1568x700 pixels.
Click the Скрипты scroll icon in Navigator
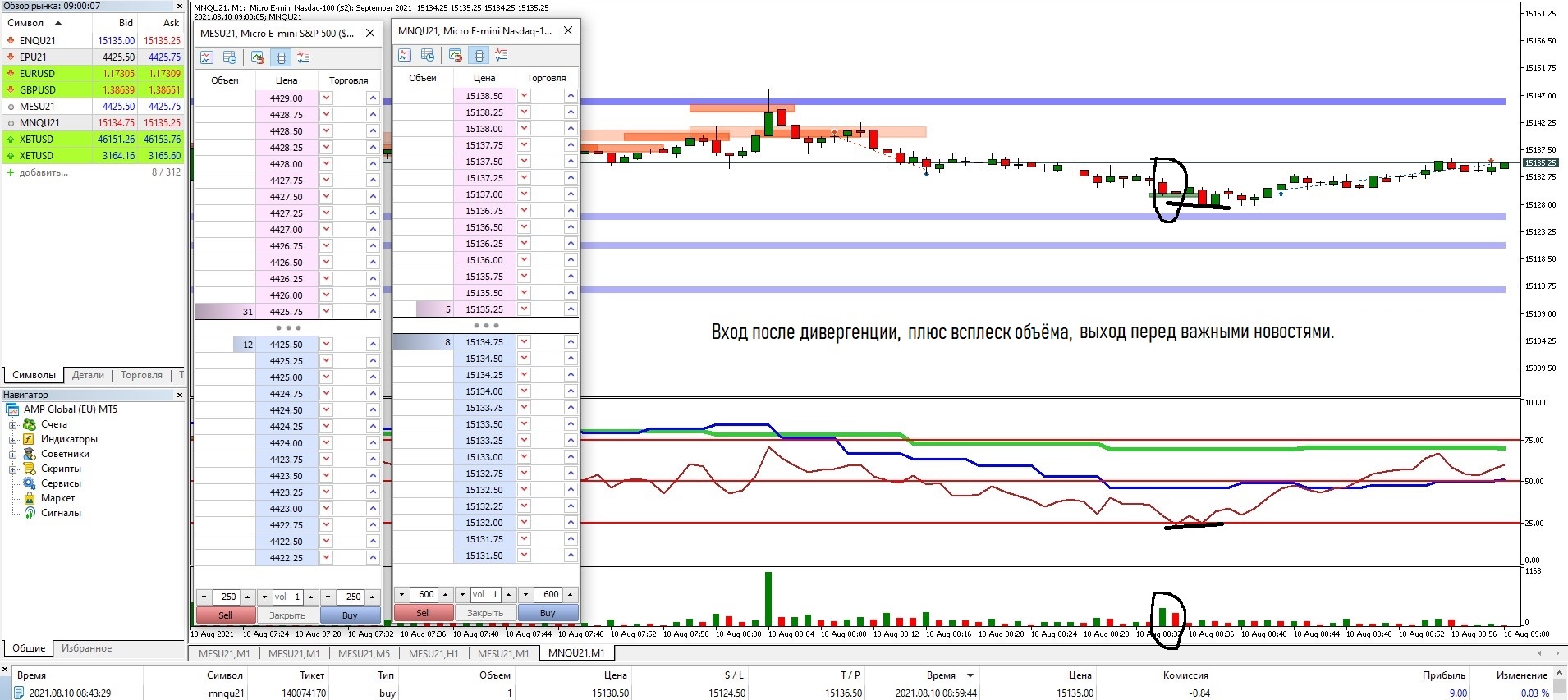(30, 469)
